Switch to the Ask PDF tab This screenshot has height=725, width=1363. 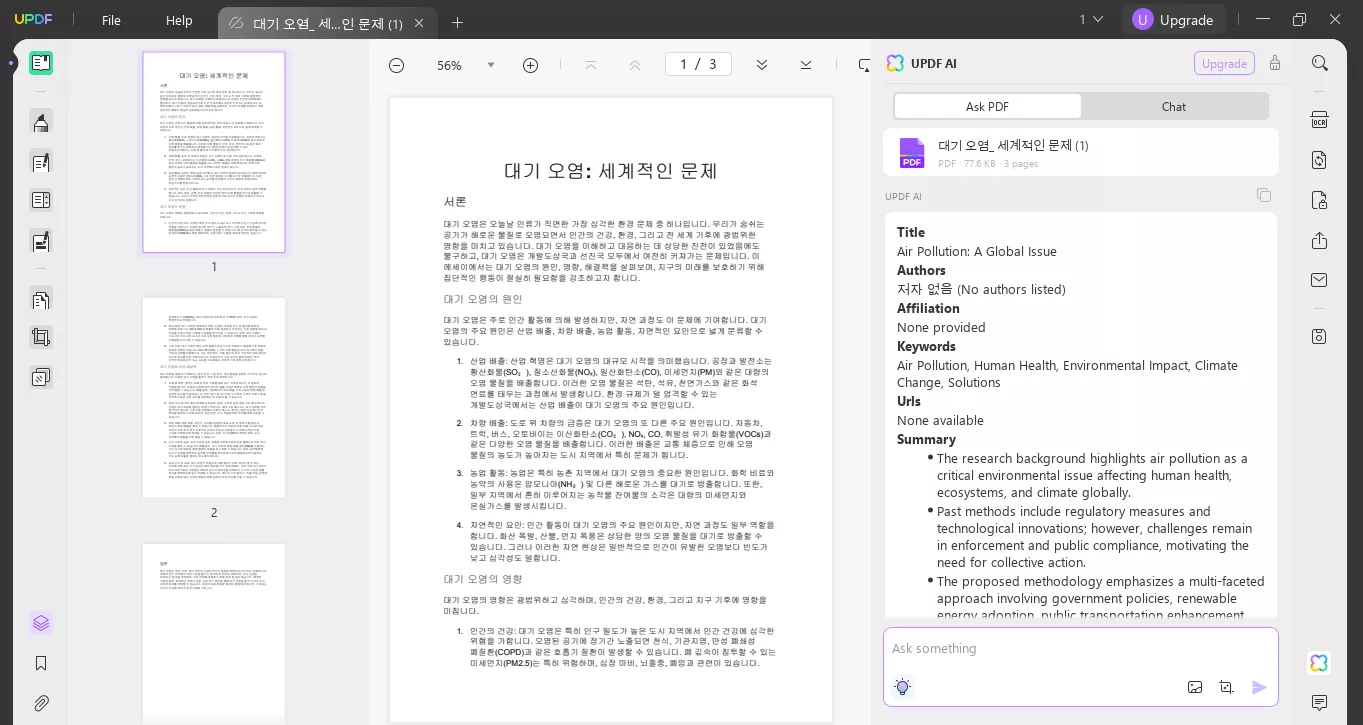987,106
